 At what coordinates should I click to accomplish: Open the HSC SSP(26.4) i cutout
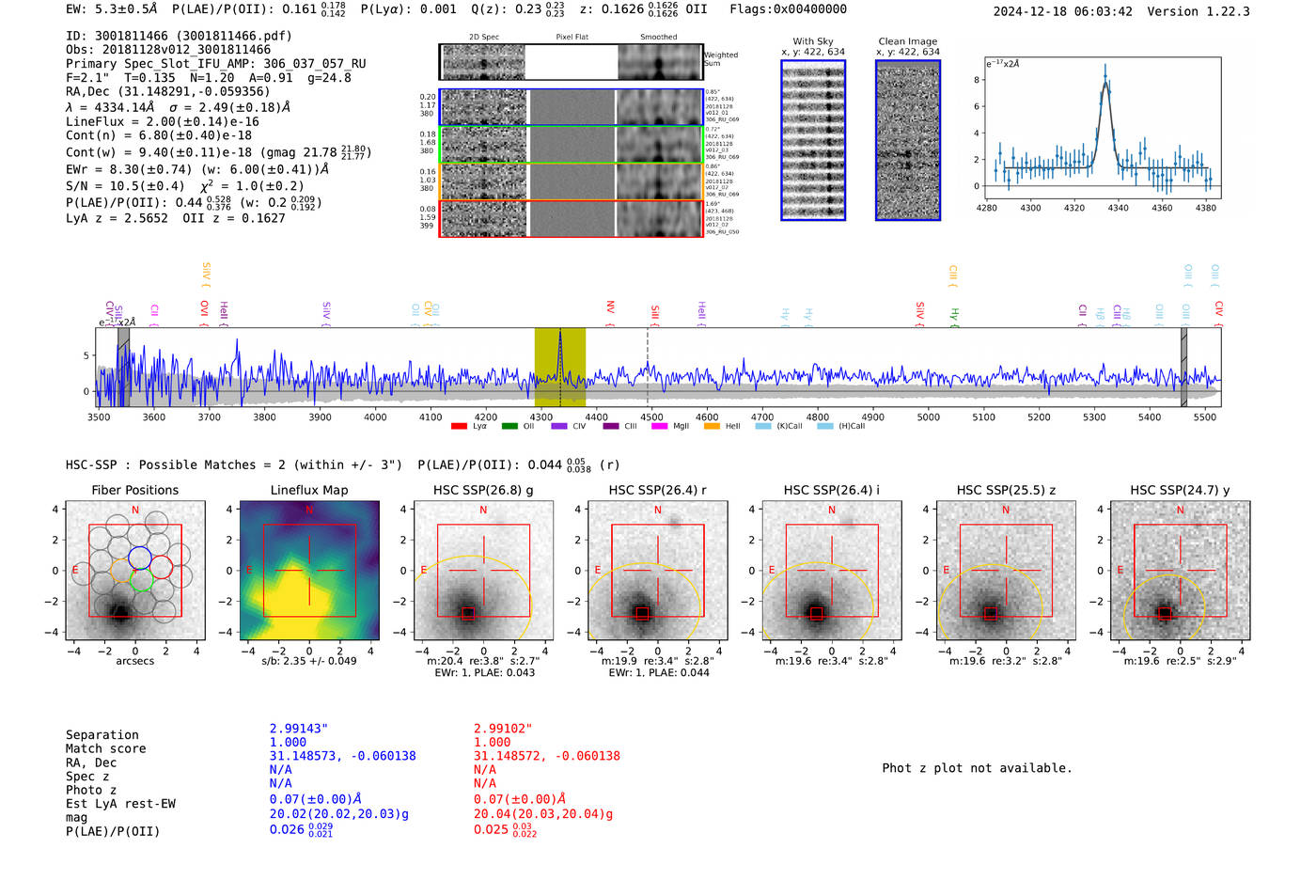832,571
